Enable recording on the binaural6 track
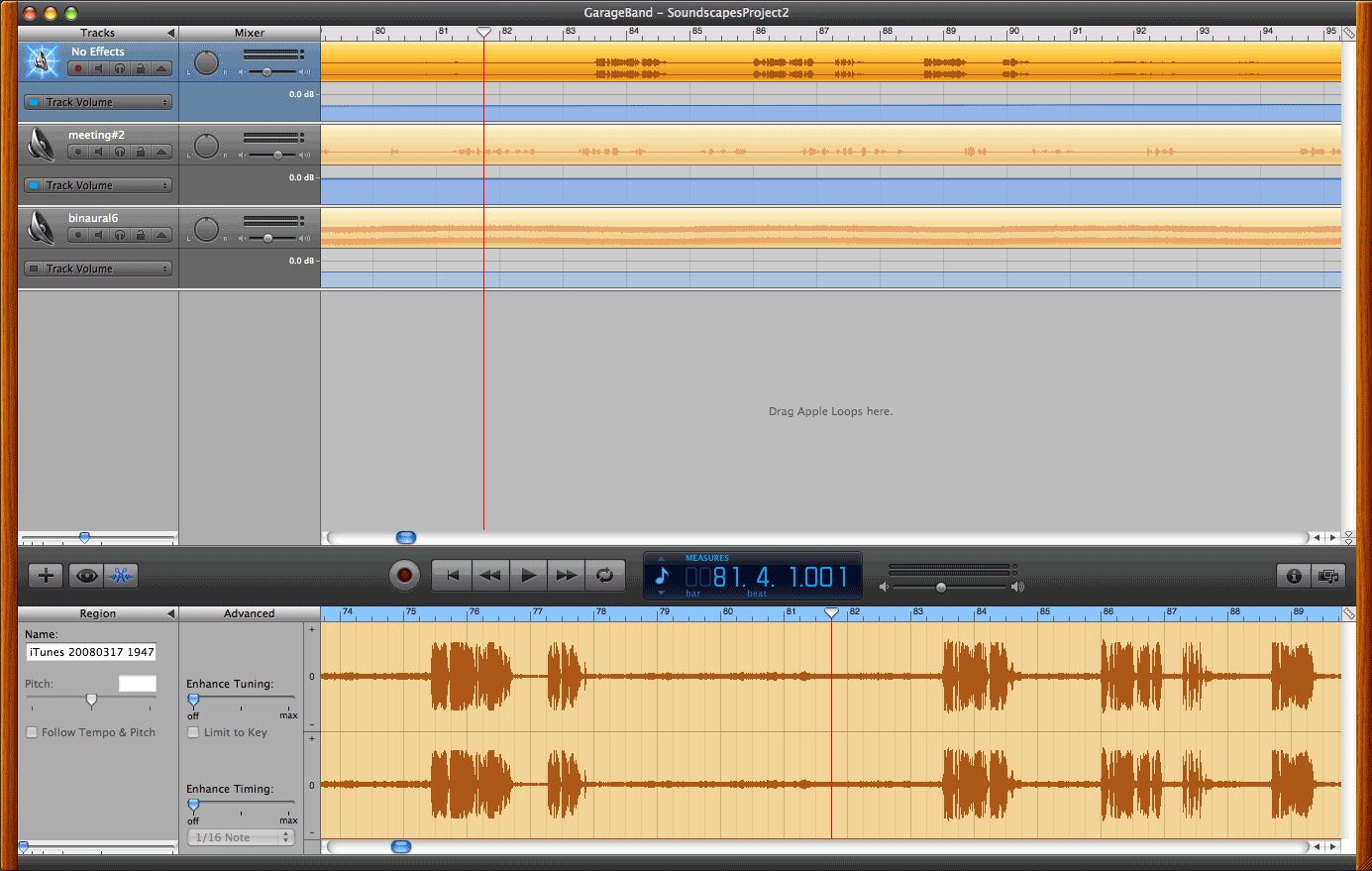1372x871 pixels. pos(78,235)
